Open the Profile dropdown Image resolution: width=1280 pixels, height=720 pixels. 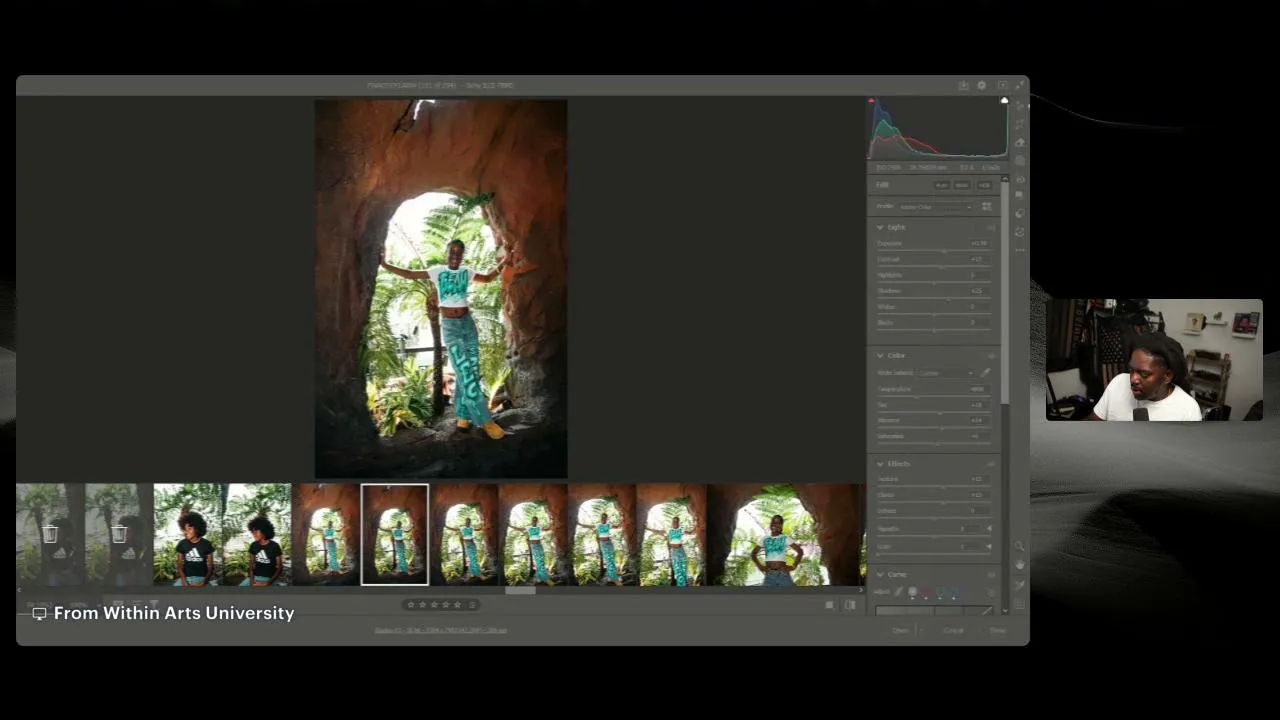tap(936, 207)
